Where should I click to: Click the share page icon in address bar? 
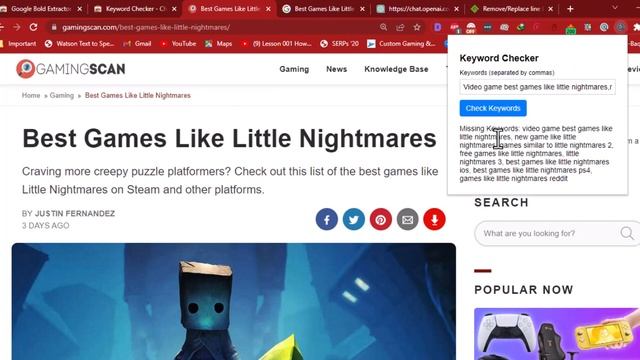pyautogui.click(x=400, y=27)
